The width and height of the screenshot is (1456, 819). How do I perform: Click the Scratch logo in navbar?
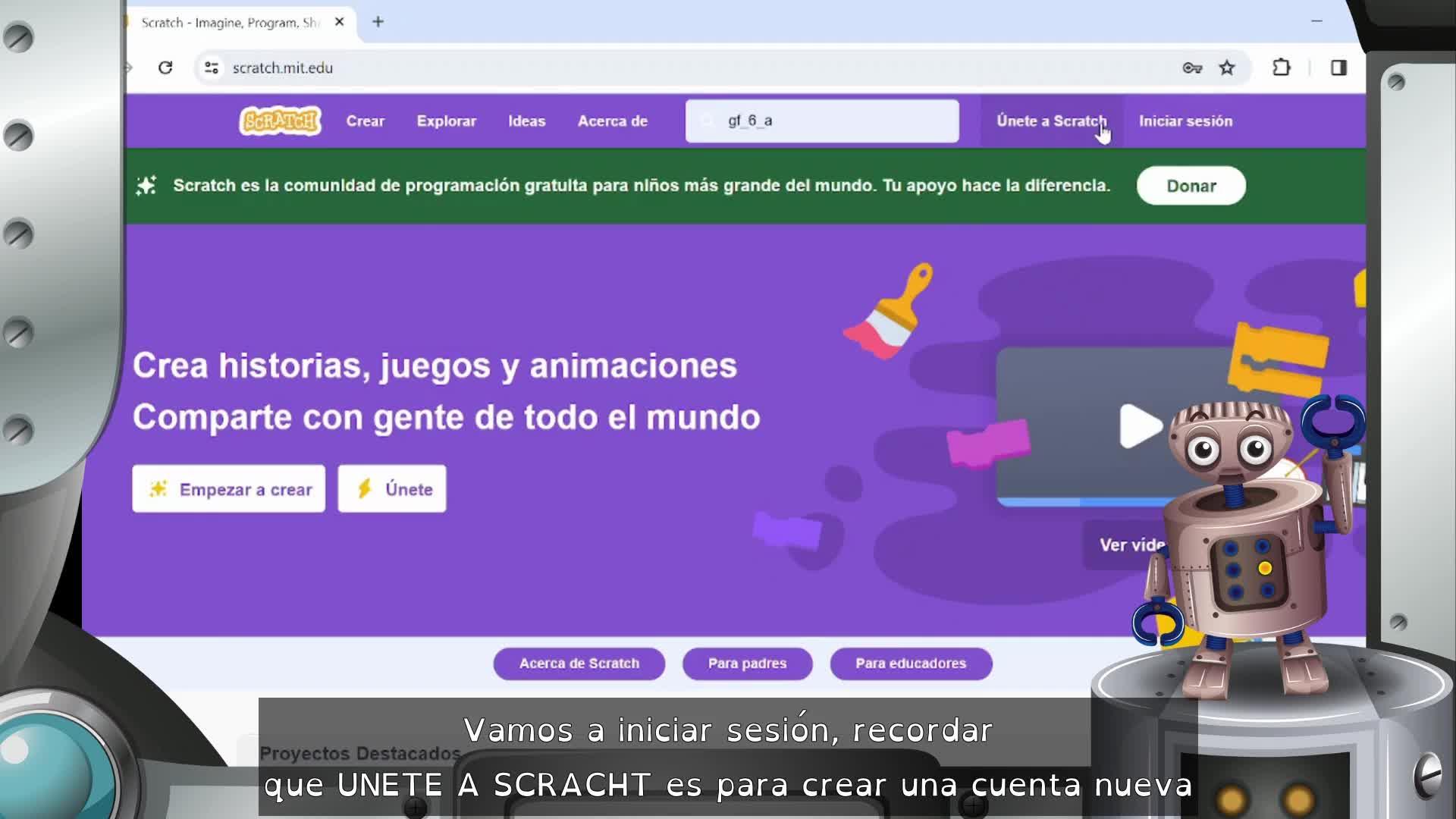coord(280,121)
